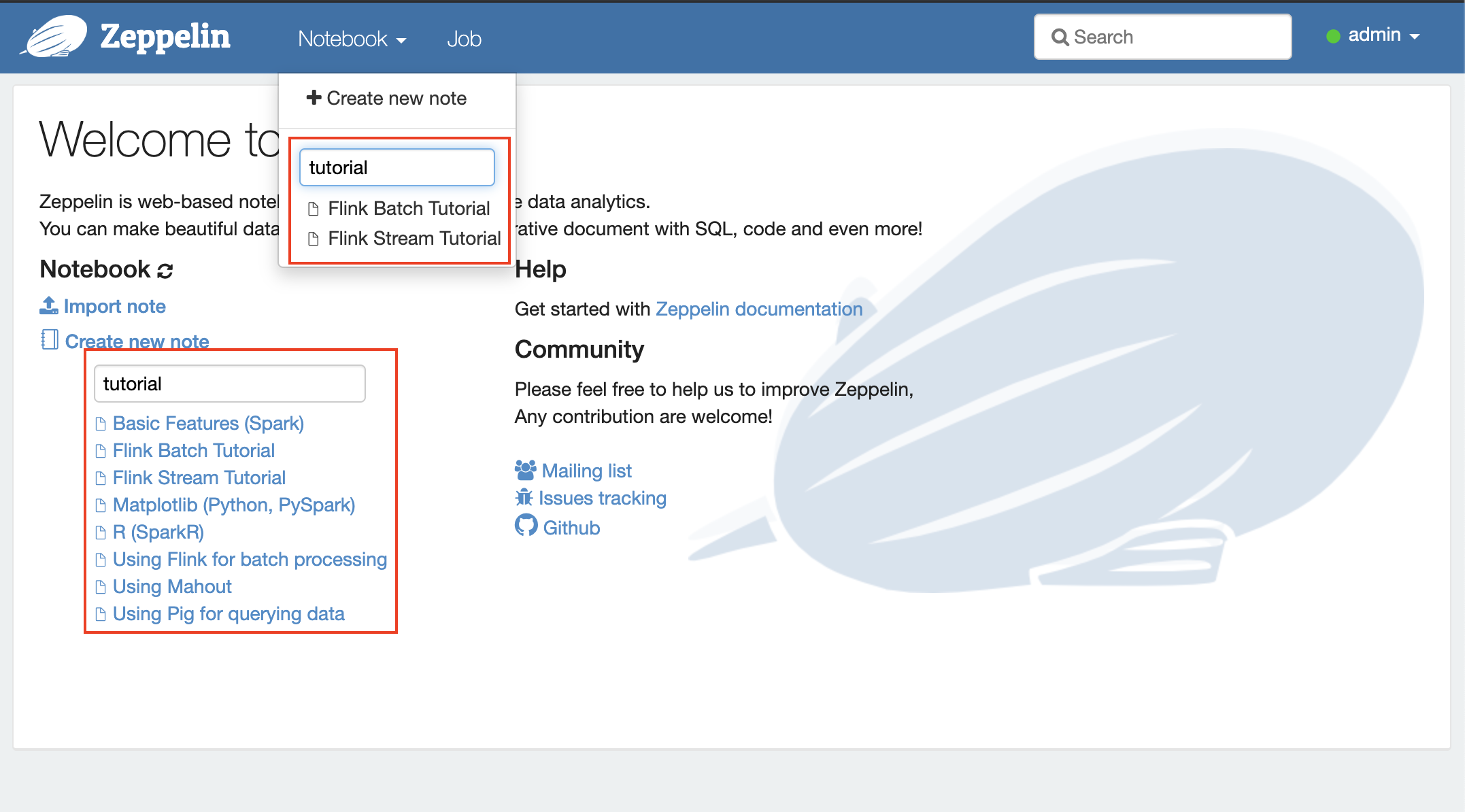
Task: Click the Import note upload icon
Action: pos(49,306)
